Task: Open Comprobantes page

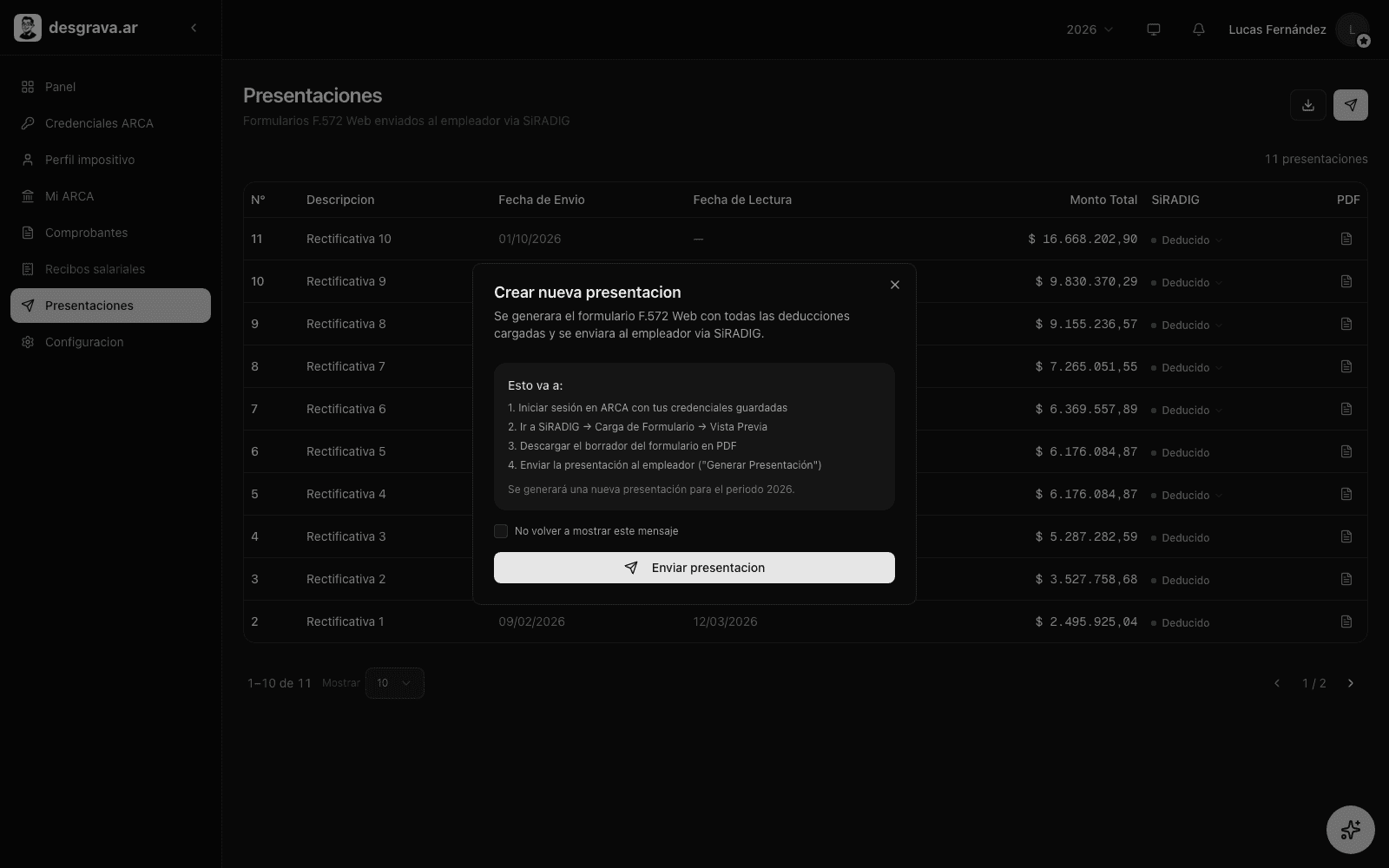Action: 110,233
